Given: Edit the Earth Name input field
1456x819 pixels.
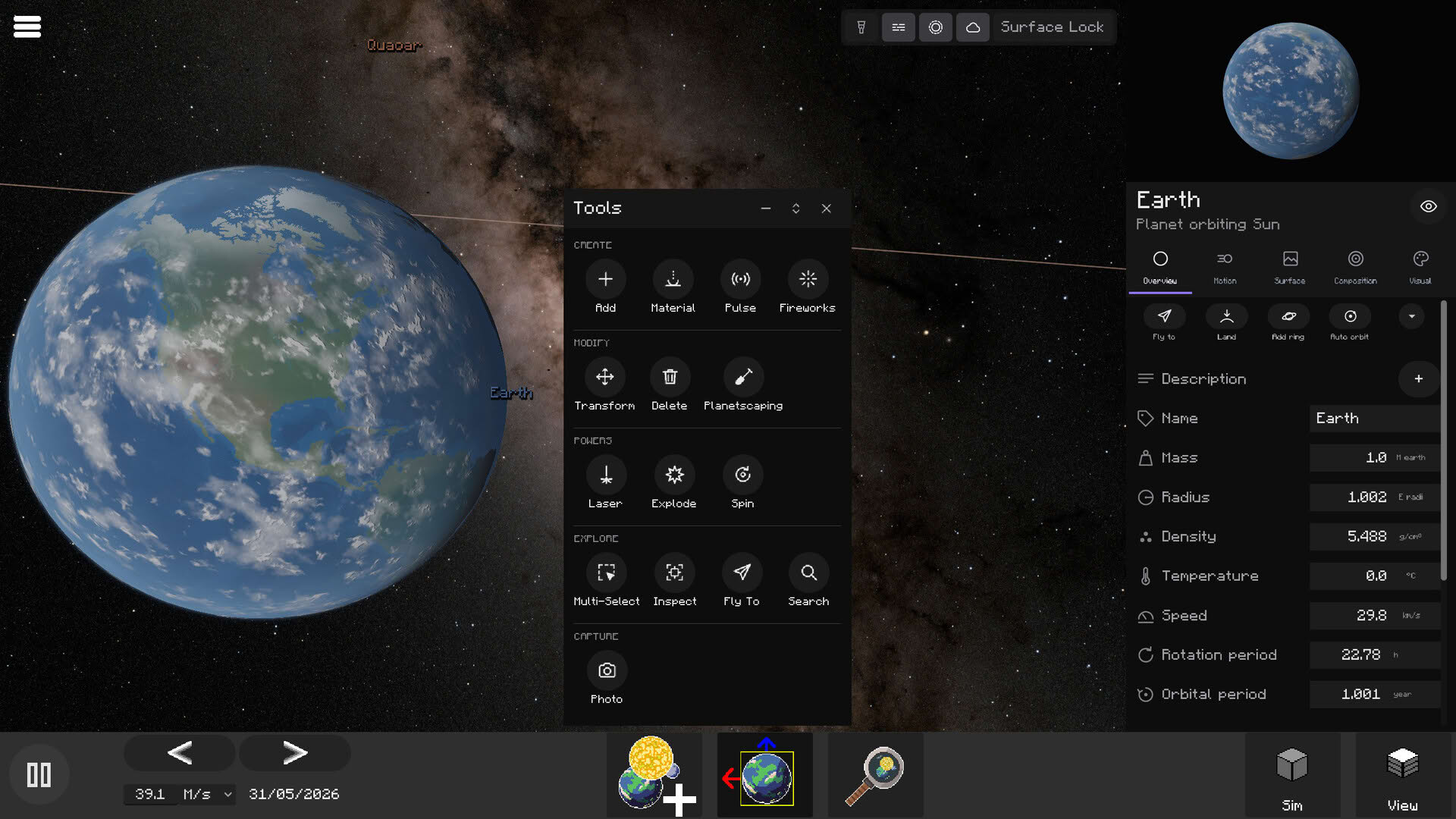Looking at the screenshot, I should [x=1374, y=419].
